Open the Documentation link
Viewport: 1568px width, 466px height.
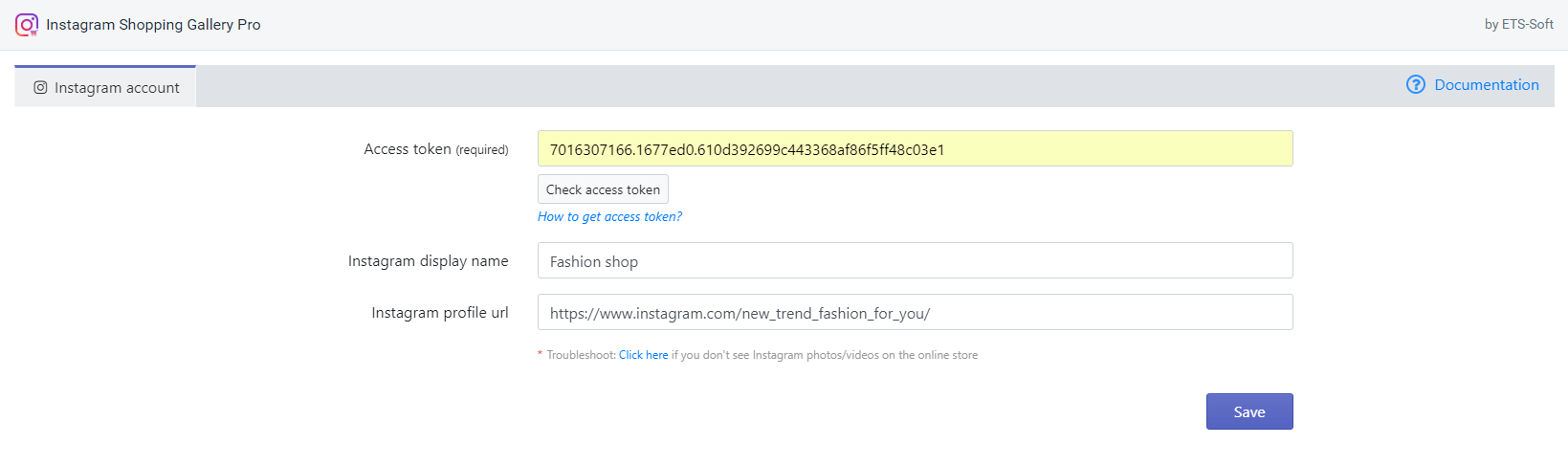(x=1487, y=84)
